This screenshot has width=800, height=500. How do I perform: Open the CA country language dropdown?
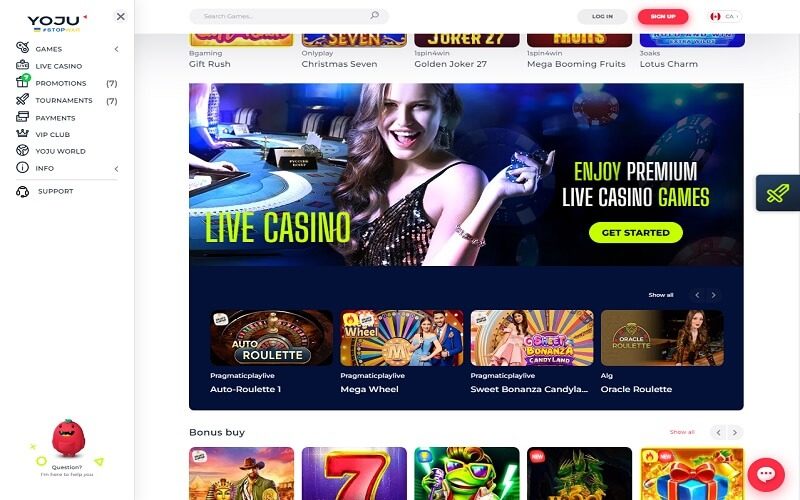[x=725, y=16]
